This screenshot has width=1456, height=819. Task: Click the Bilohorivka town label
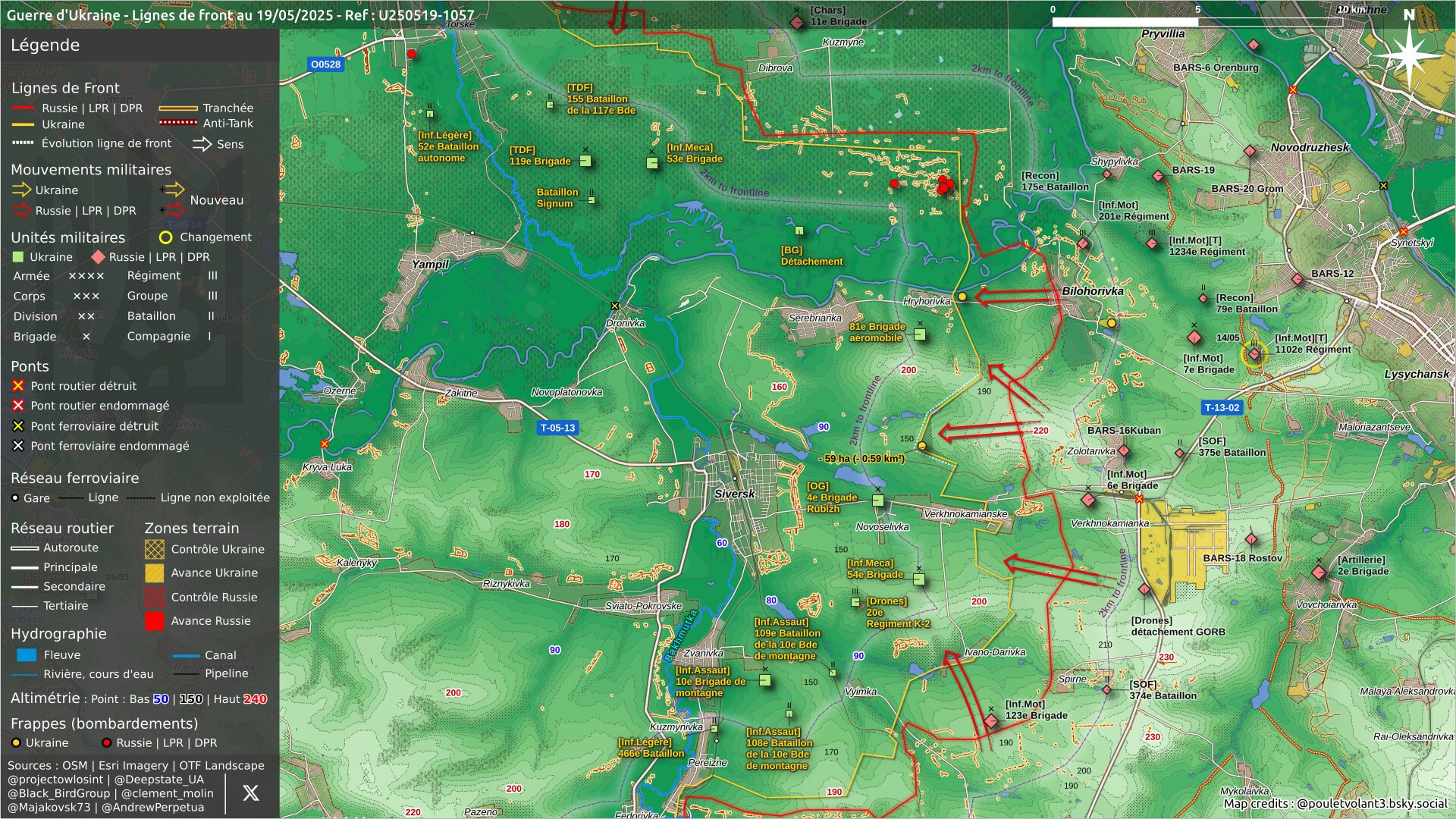(1092, 291)
